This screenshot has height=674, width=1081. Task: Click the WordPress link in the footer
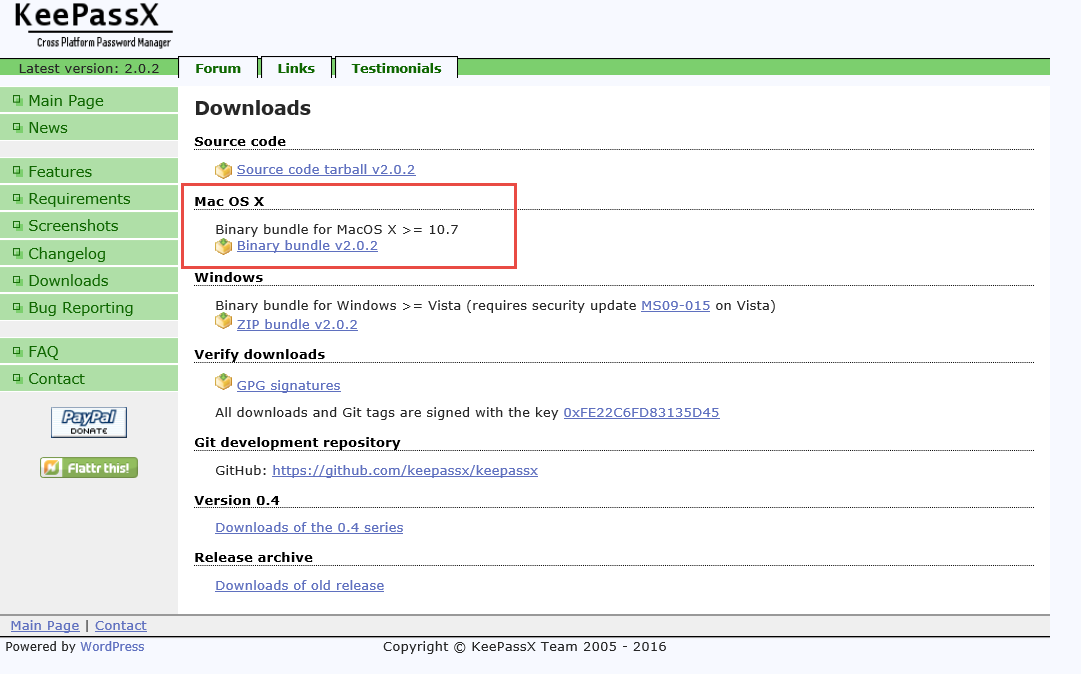[x=112, y=647]
